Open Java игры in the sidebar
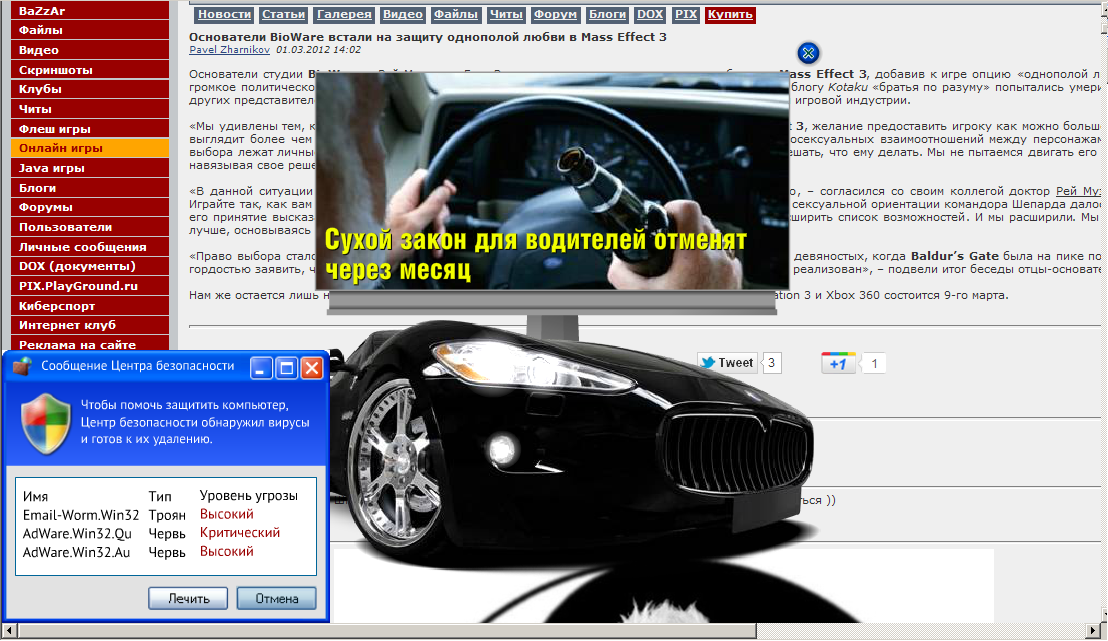This screenshot has height=641, width=1108. coord(90,167)
